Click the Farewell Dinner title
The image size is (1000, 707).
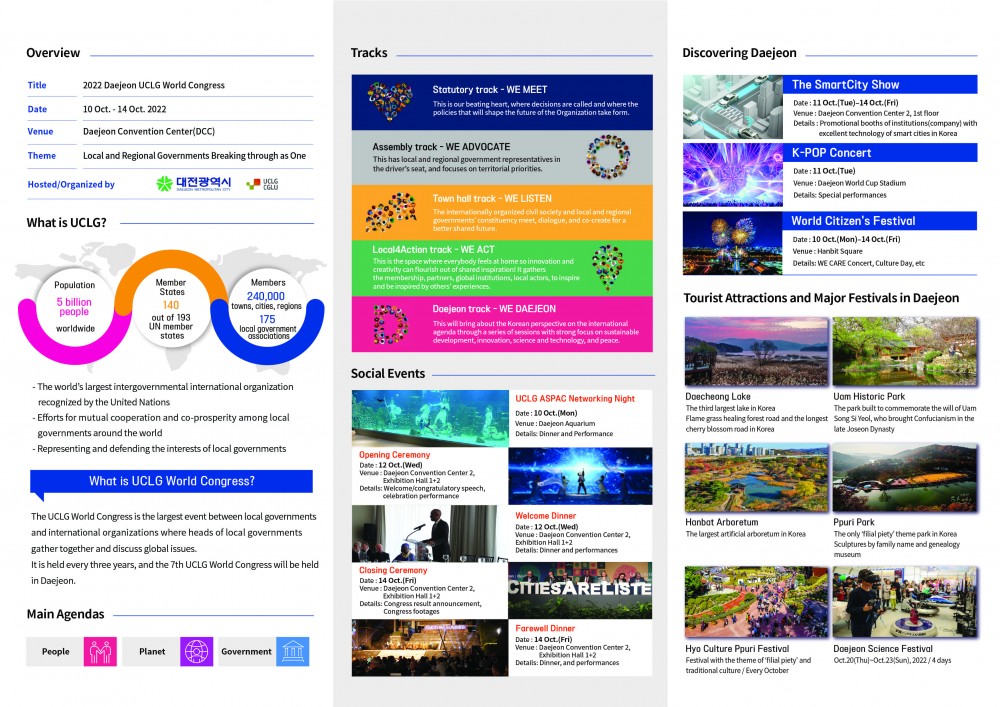[545, 628]
